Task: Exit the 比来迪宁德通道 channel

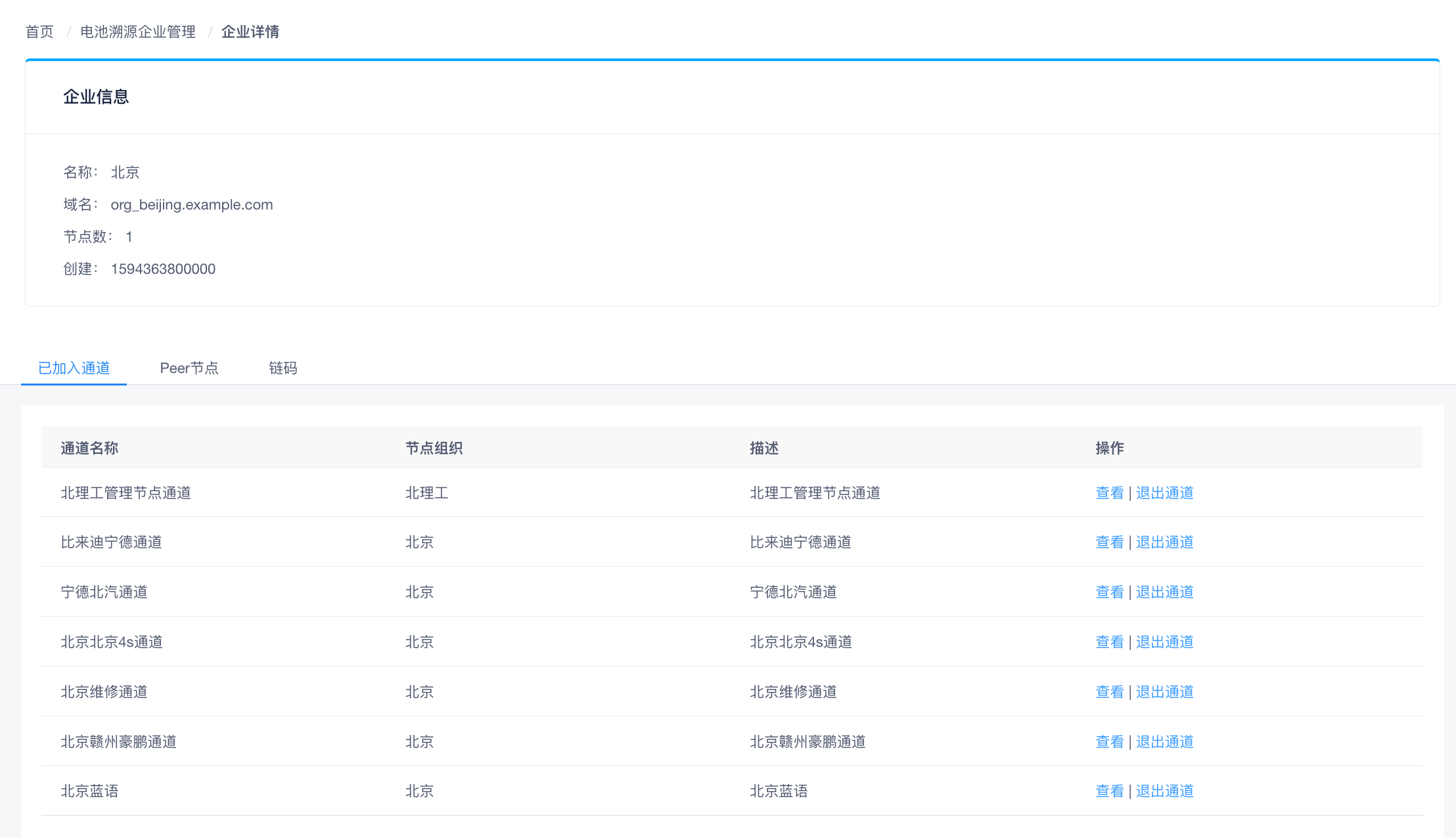Action: [x=1165, y=542]
